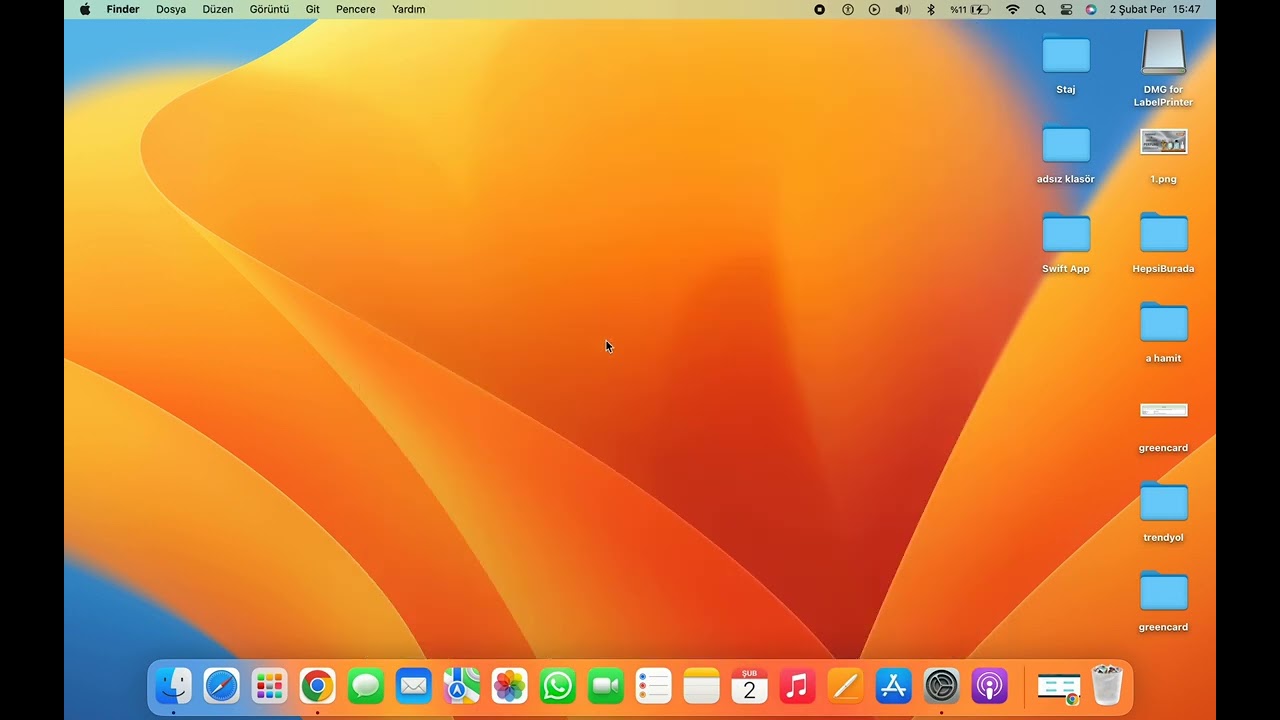
Task: Select the adsız klasör folder
Action: tap(1066, 144)
